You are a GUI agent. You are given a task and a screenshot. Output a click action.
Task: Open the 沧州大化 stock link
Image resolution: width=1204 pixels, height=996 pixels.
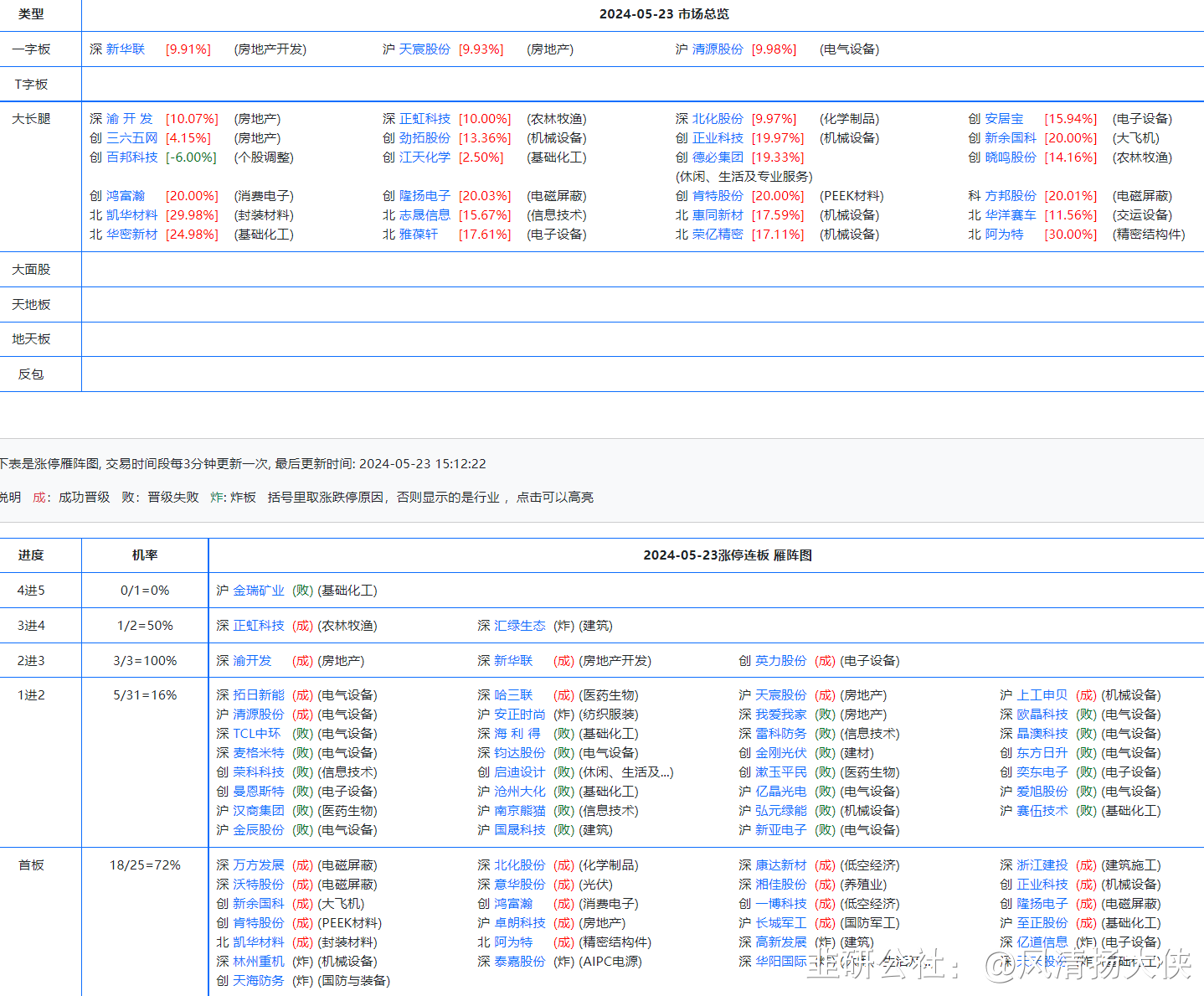(520, 792)
